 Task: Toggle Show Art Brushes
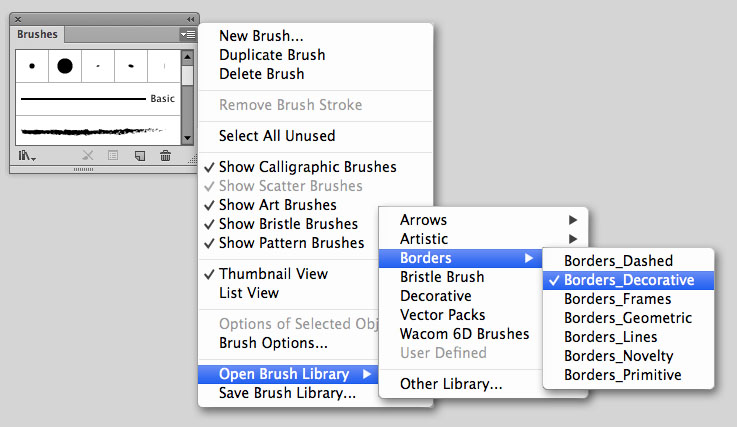coord(277,205)
